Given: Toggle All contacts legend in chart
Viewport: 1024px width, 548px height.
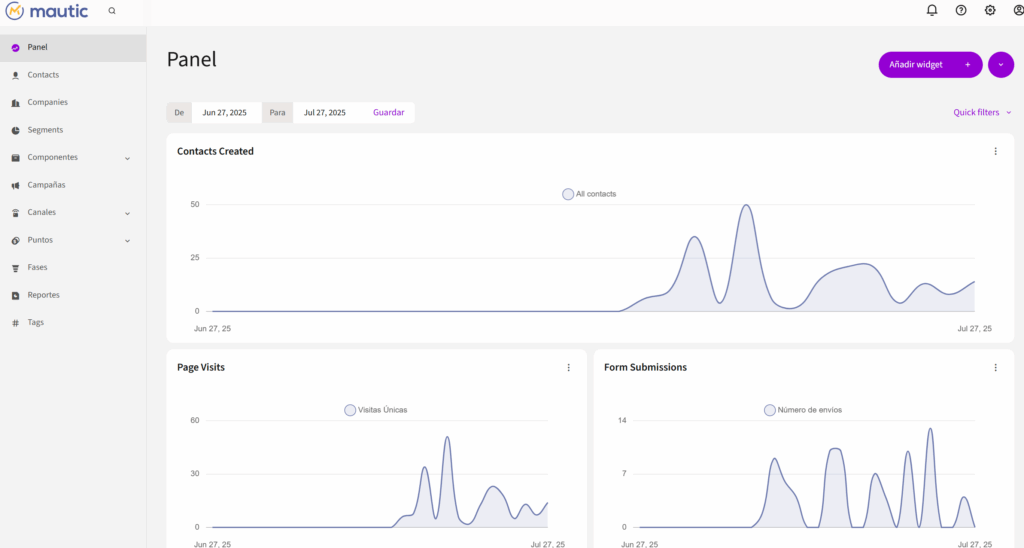Looking at the screenshot, I should click(589, 194).
